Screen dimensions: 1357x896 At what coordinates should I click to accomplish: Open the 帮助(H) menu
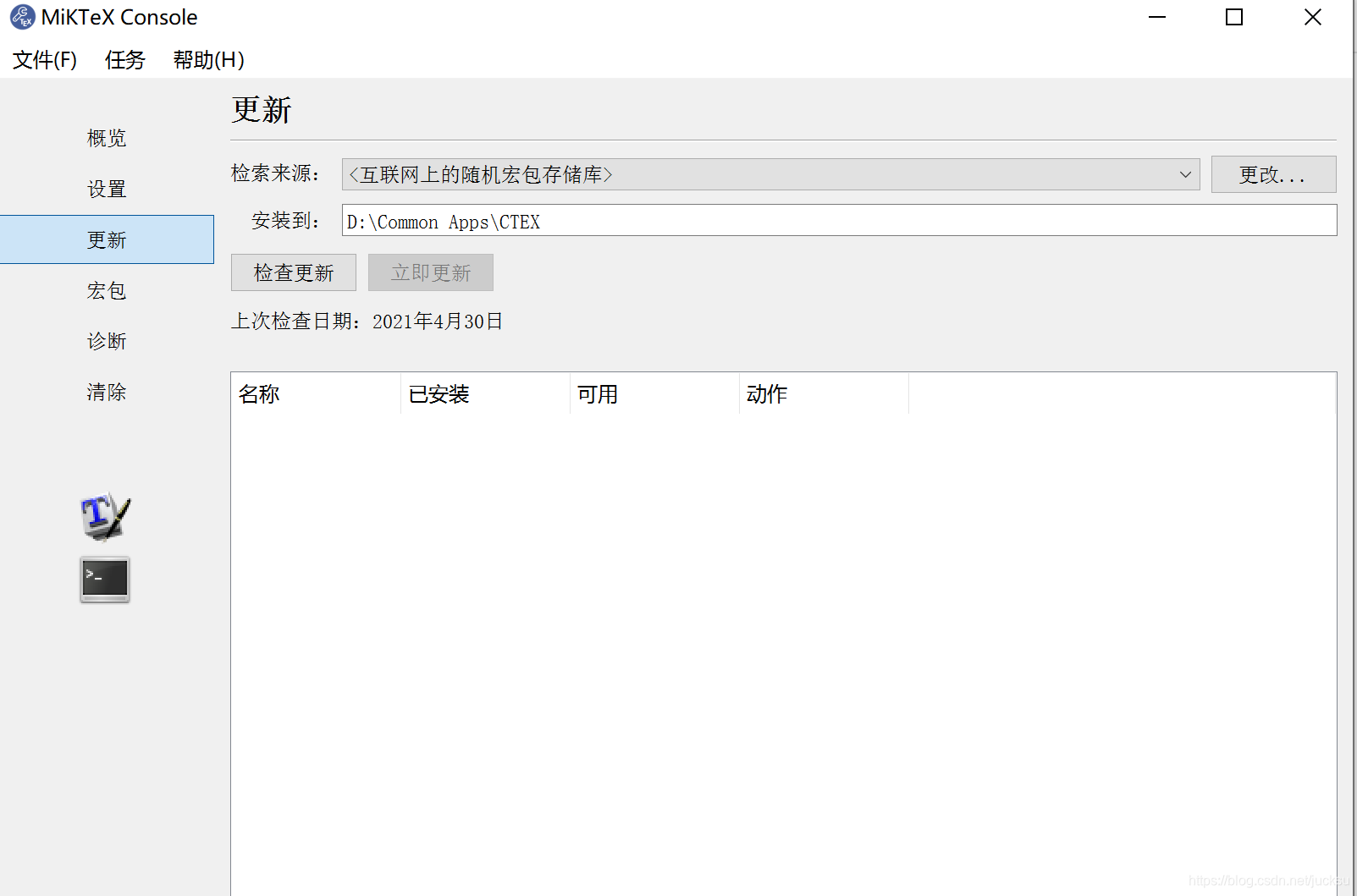(209, 60)
